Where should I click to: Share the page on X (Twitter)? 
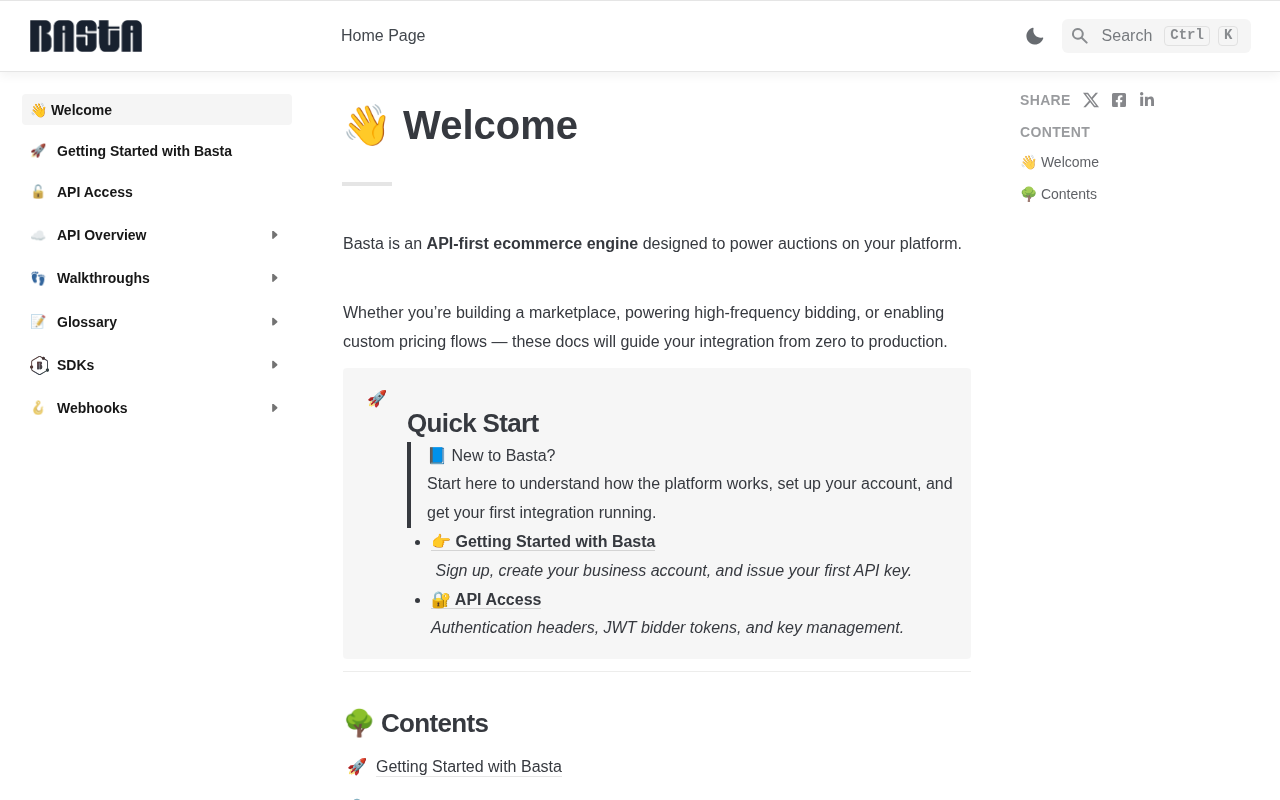click(1091, 100)
